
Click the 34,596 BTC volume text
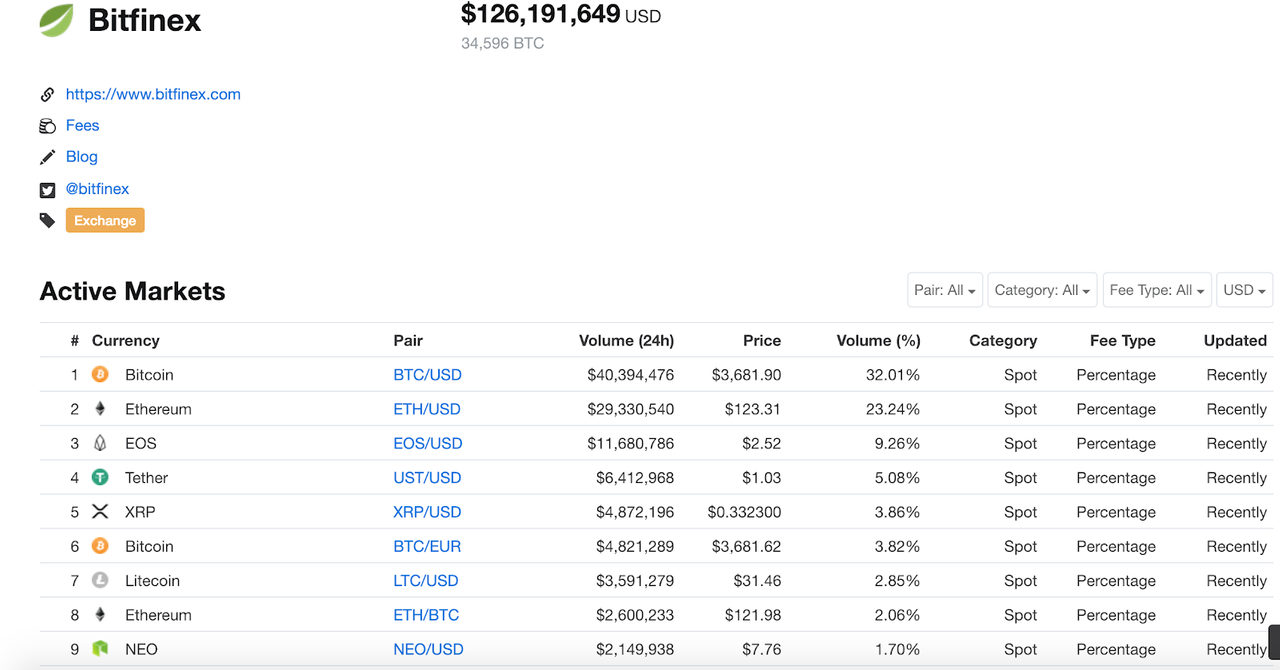pos(503,43)
